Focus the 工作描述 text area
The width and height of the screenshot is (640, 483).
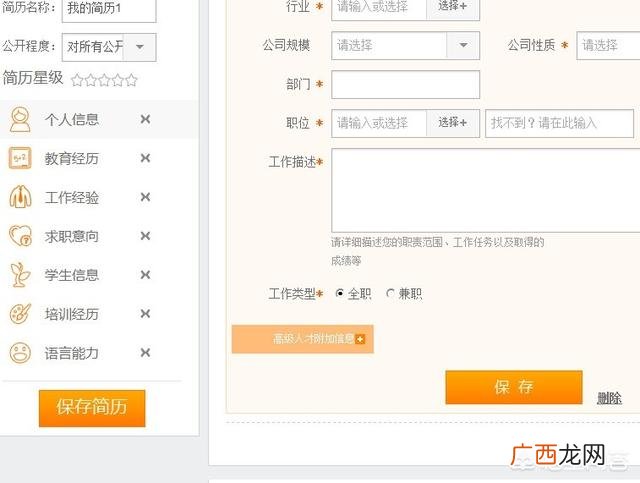(486, 191)
